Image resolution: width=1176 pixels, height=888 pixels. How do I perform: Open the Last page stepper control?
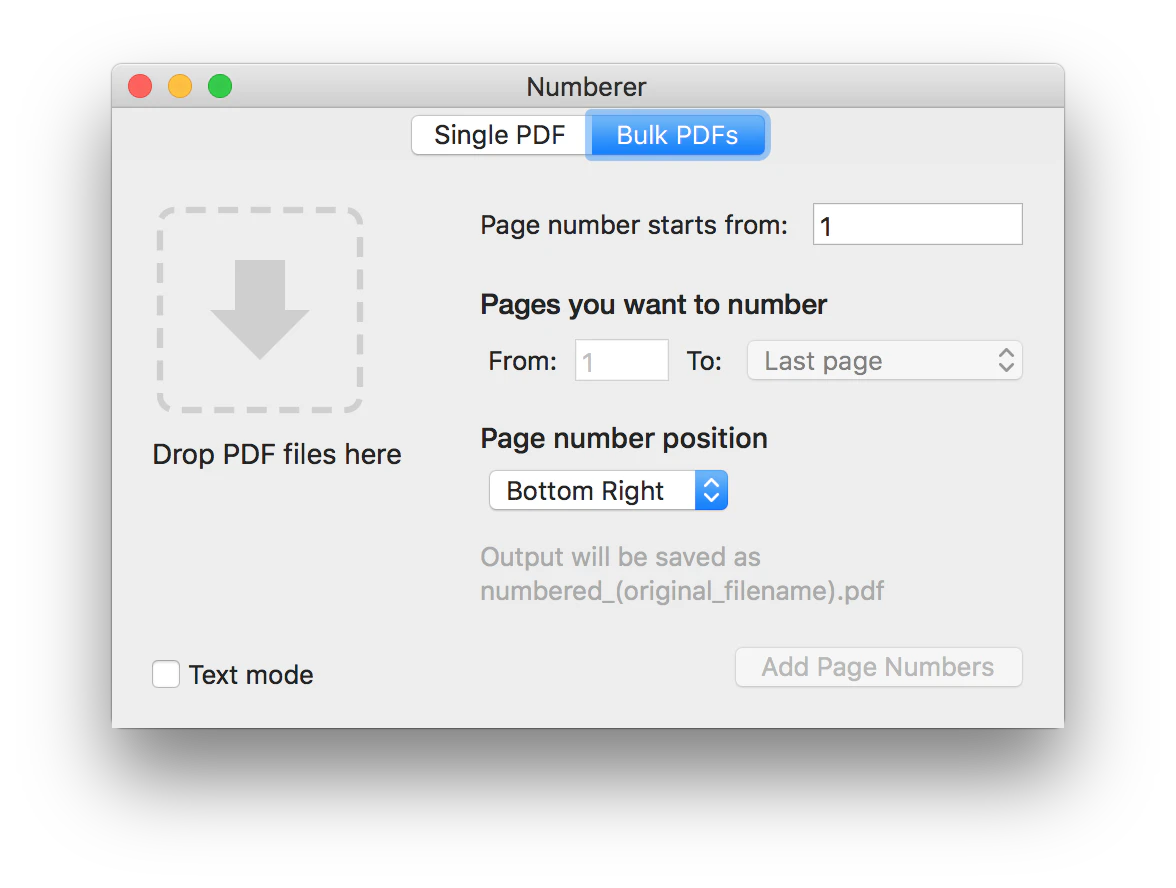[x=1007, y=360]
